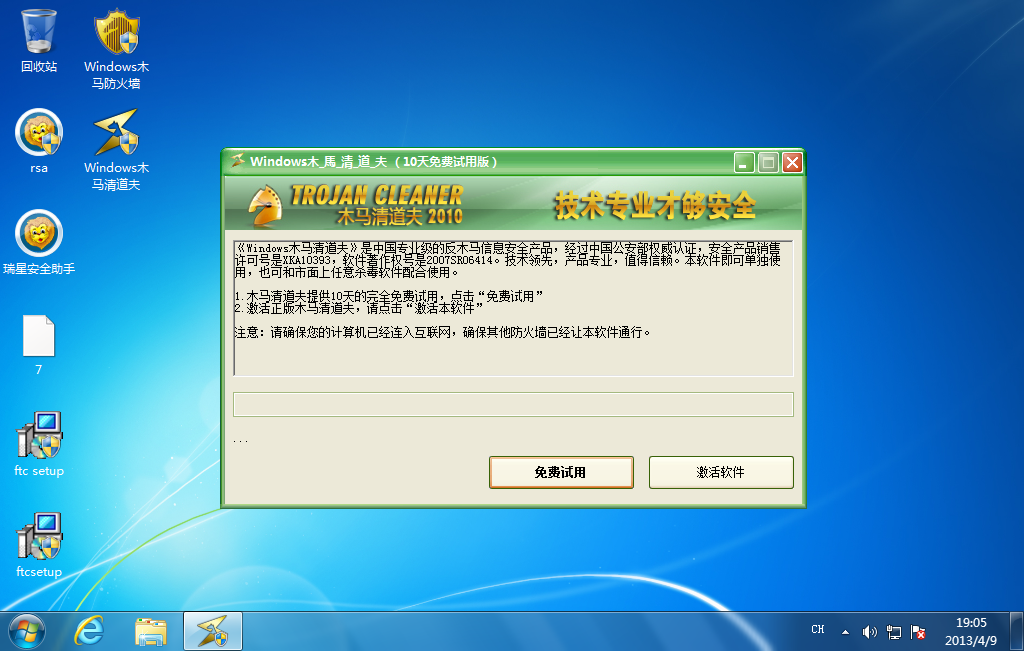Select the 瑞星安全助手 desktop icon

[39, 242]
